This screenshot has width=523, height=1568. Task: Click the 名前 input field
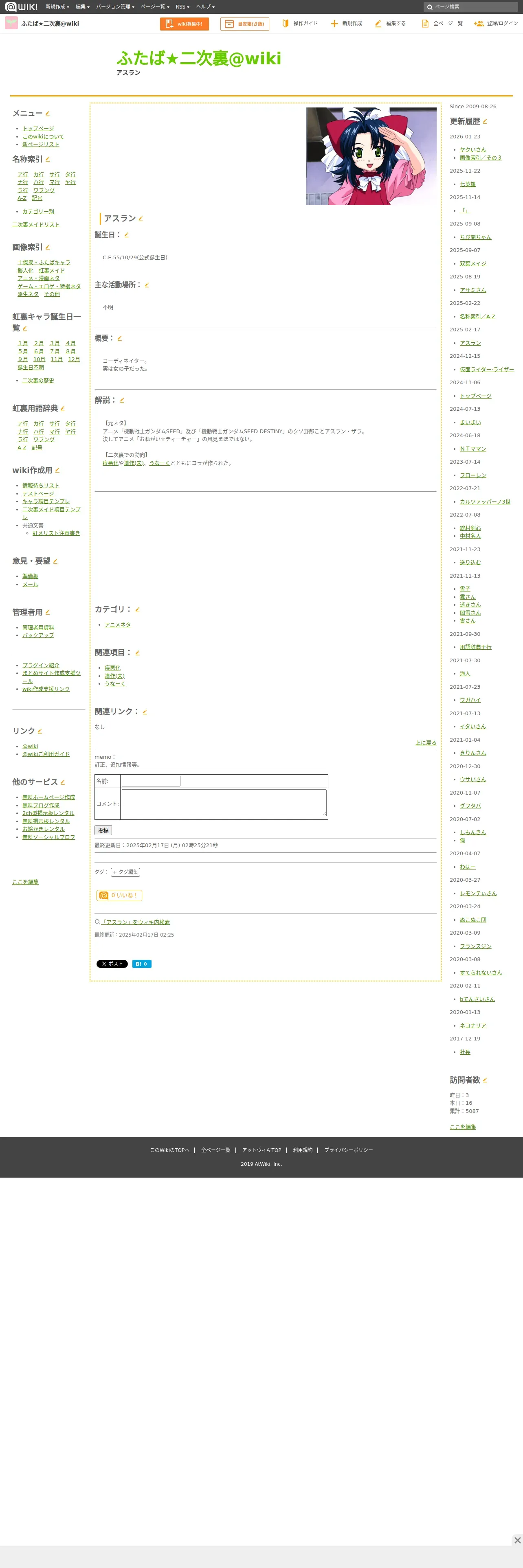[151, 781]
